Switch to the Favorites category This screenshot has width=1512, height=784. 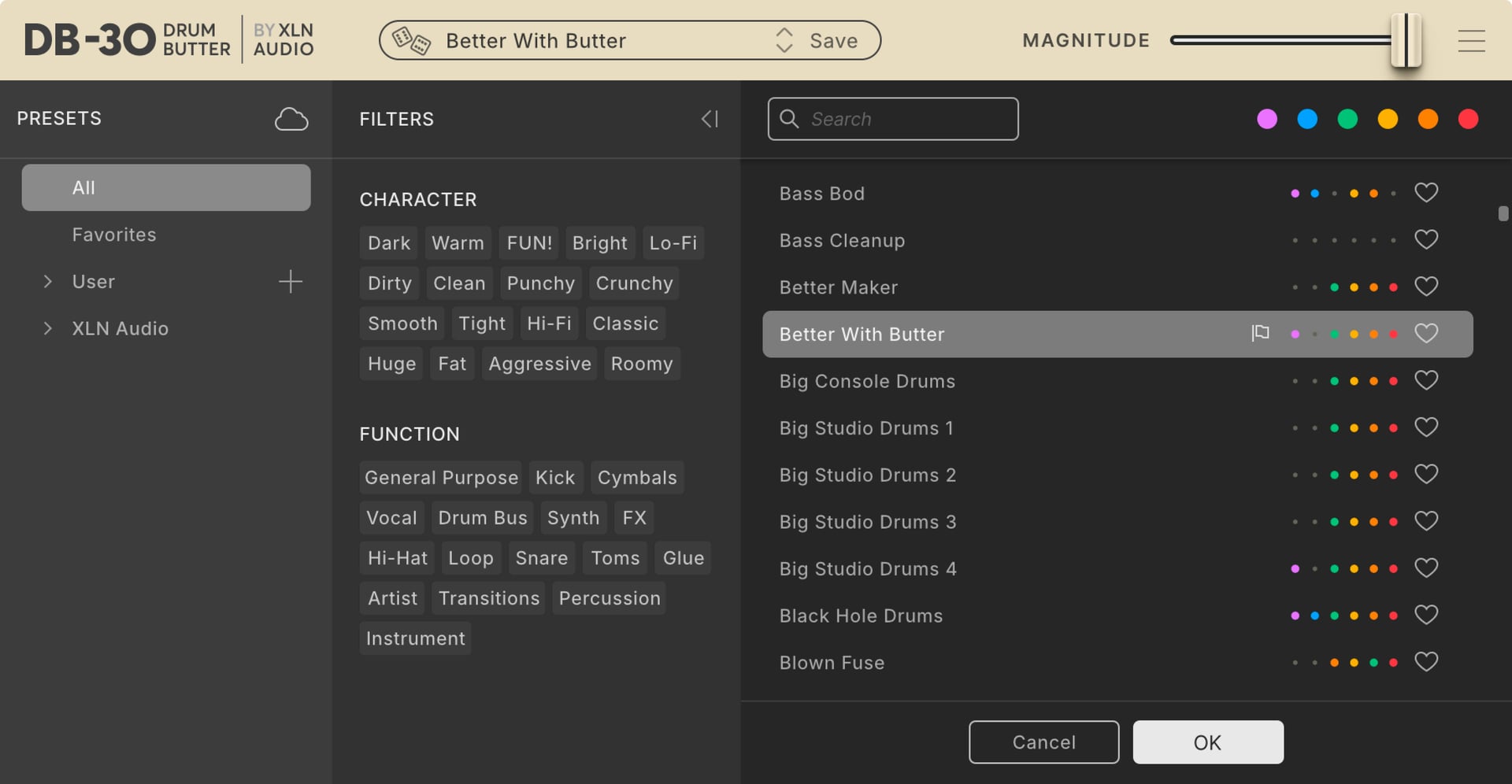(x=114, y=234)
